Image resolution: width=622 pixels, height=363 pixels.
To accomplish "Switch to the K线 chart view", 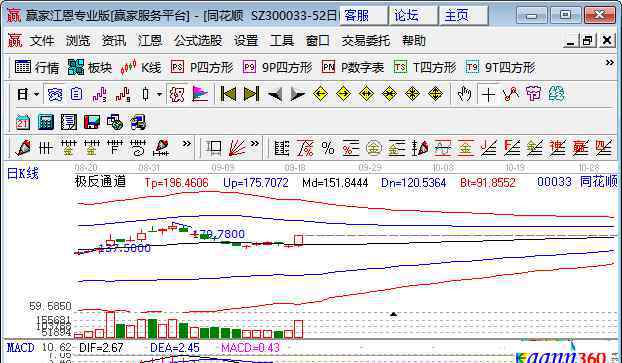I will (140, 67).
